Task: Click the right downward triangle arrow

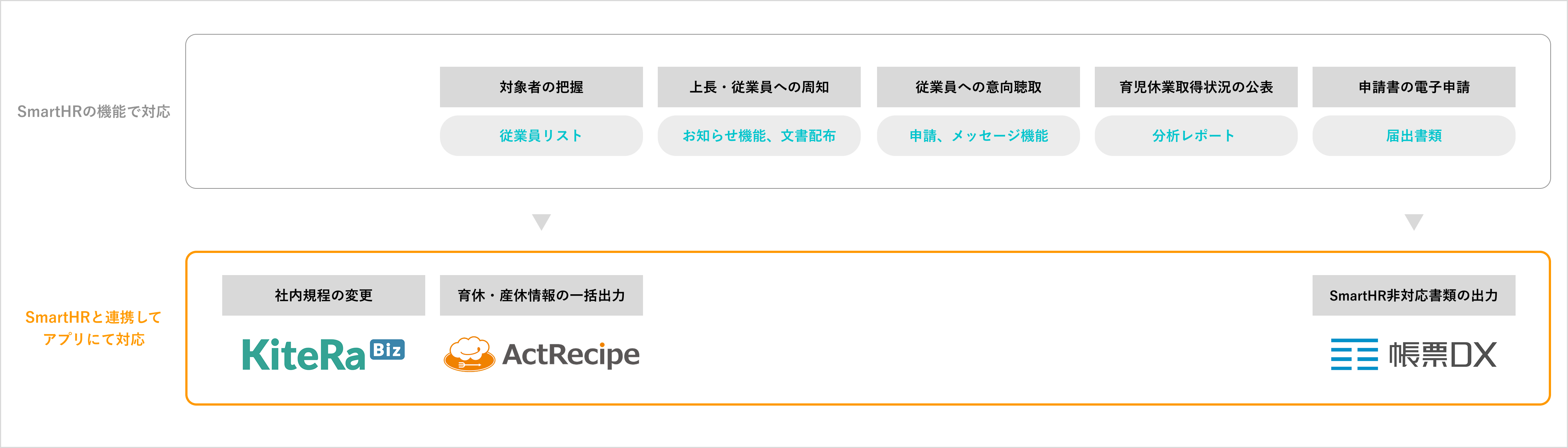Action: point(1413,222)
